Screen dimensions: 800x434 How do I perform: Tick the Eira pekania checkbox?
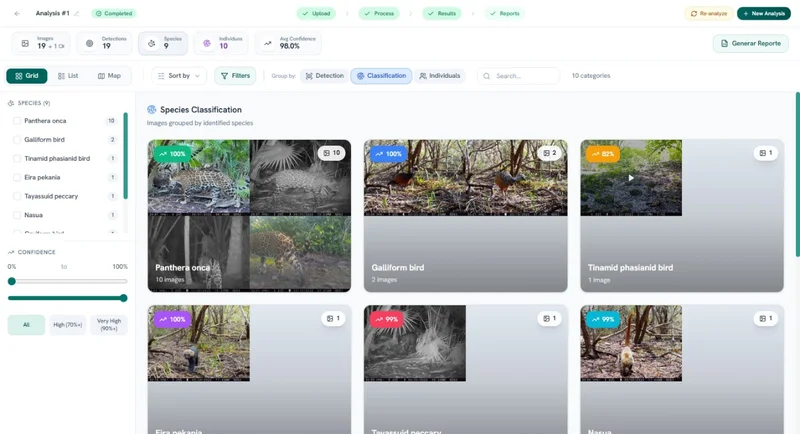(x=16, y=177)
